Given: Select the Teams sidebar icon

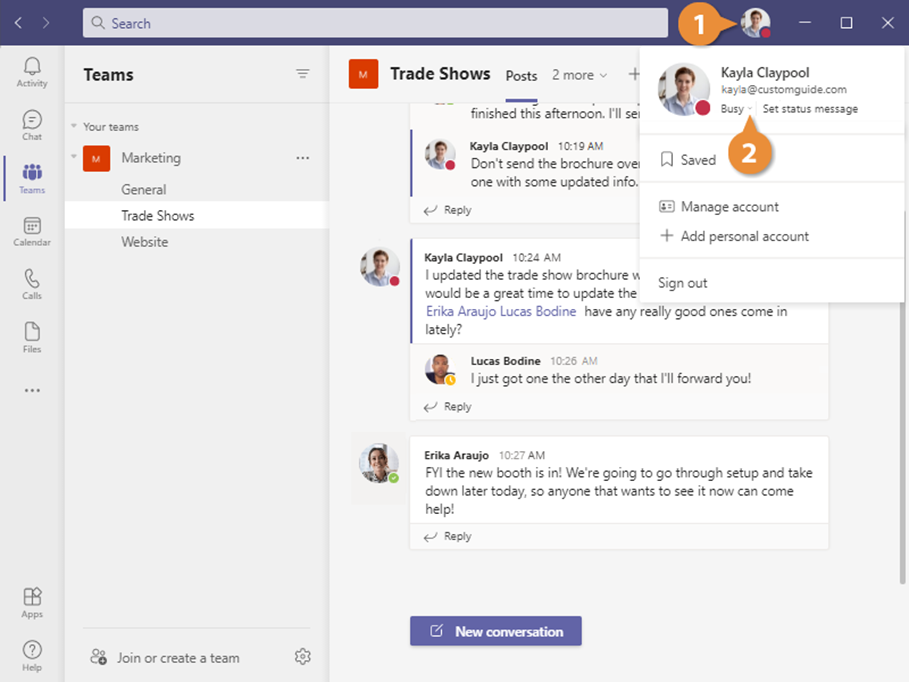Looking at the screenshot, I should [32, 179].
